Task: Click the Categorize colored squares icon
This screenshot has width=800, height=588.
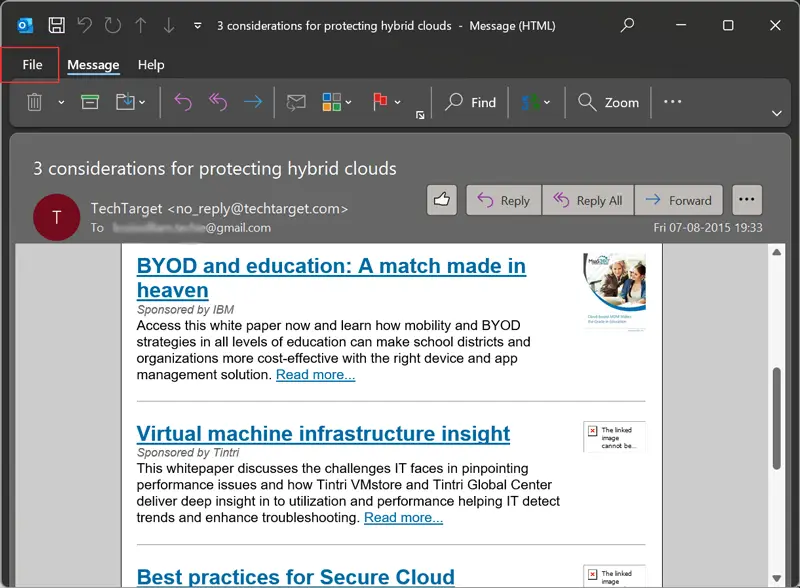Action: (331, 102)
